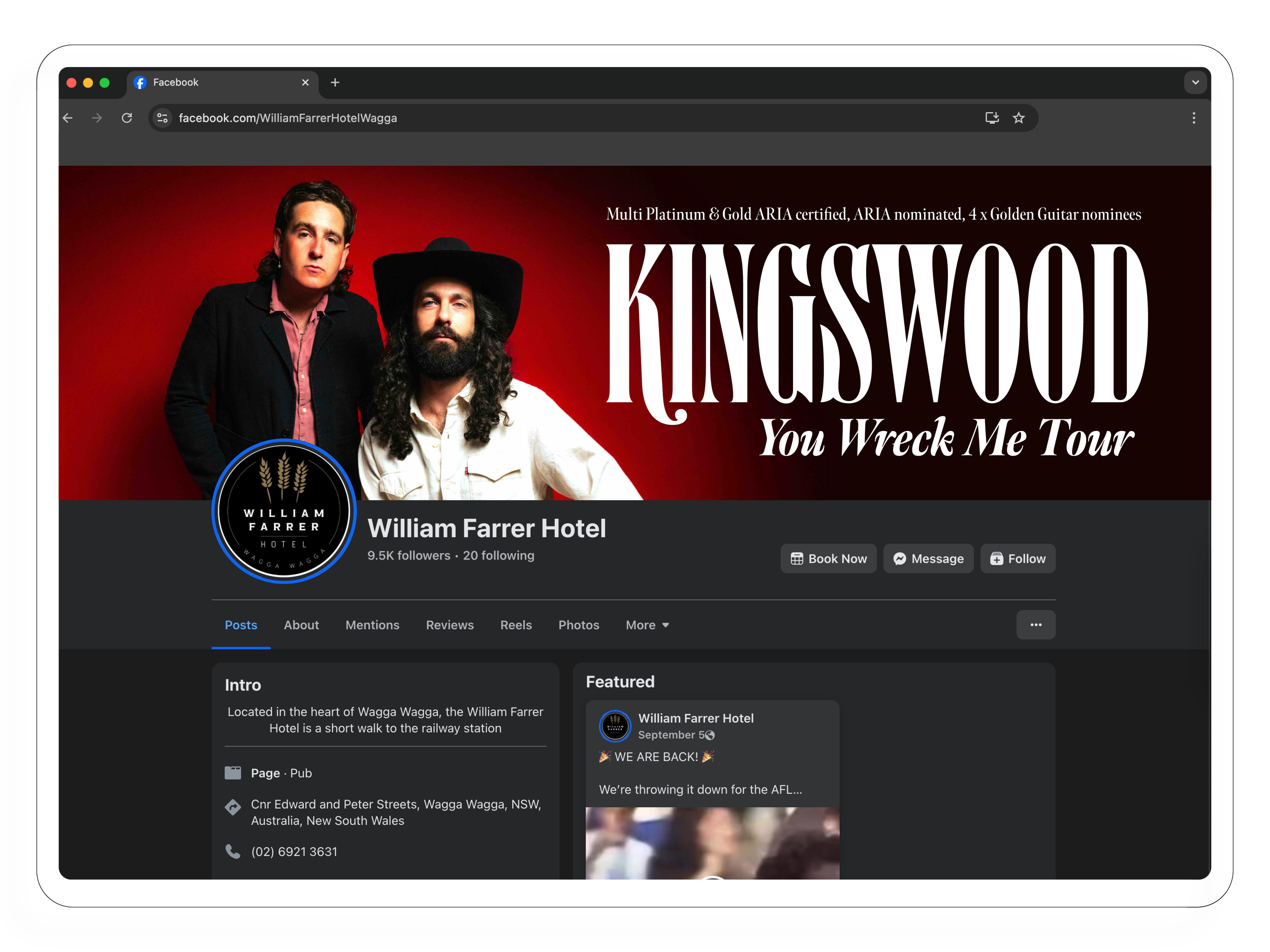
Task: Open the Photos tab
Action: (x=579, y=625)
